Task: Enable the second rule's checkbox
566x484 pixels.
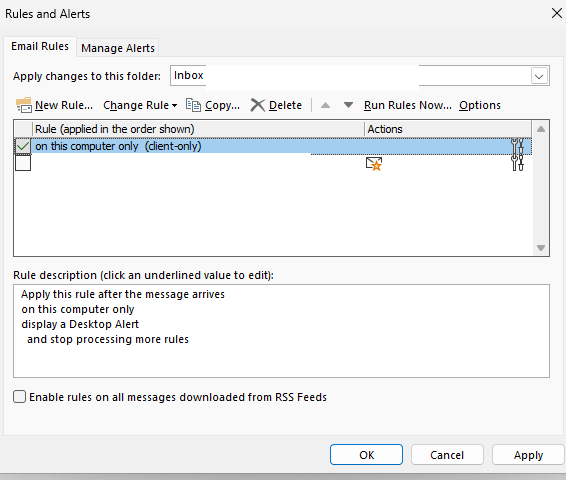Action: 23,163
